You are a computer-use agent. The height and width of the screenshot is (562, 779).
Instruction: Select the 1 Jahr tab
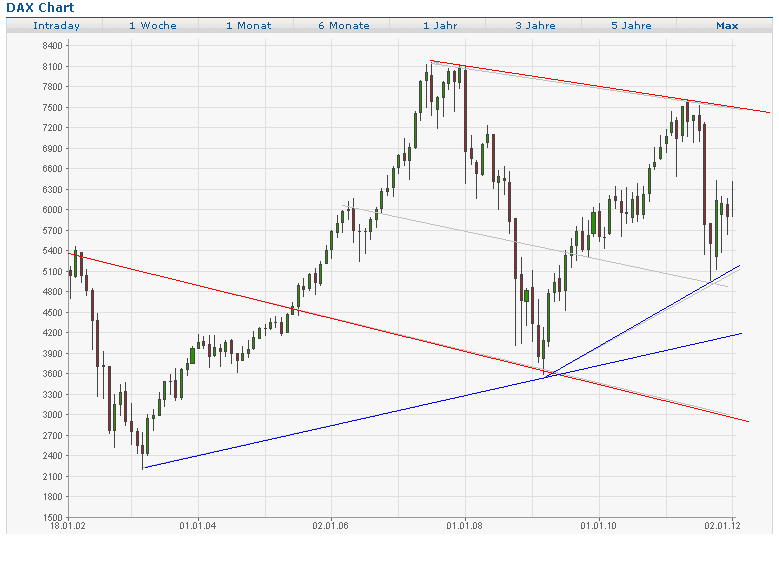[x=440, y=26]
